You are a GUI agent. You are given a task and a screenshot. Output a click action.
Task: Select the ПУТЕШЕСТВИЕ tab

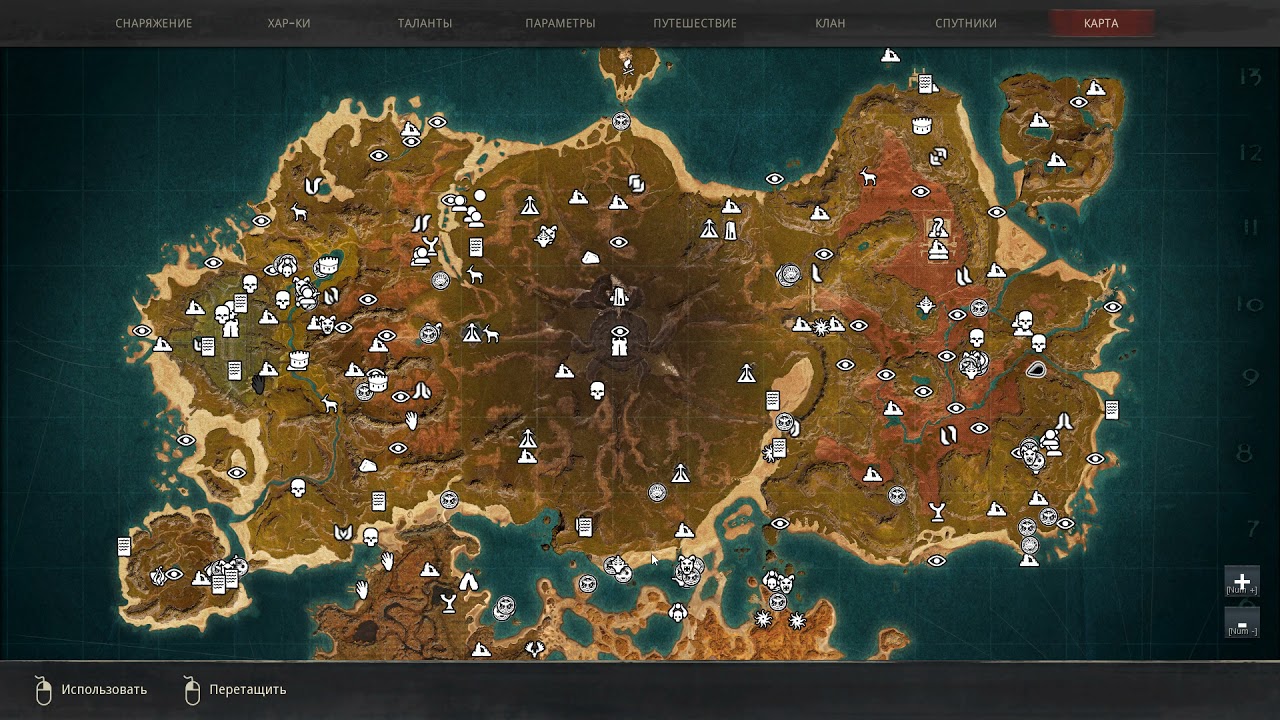tap(695, 23)
